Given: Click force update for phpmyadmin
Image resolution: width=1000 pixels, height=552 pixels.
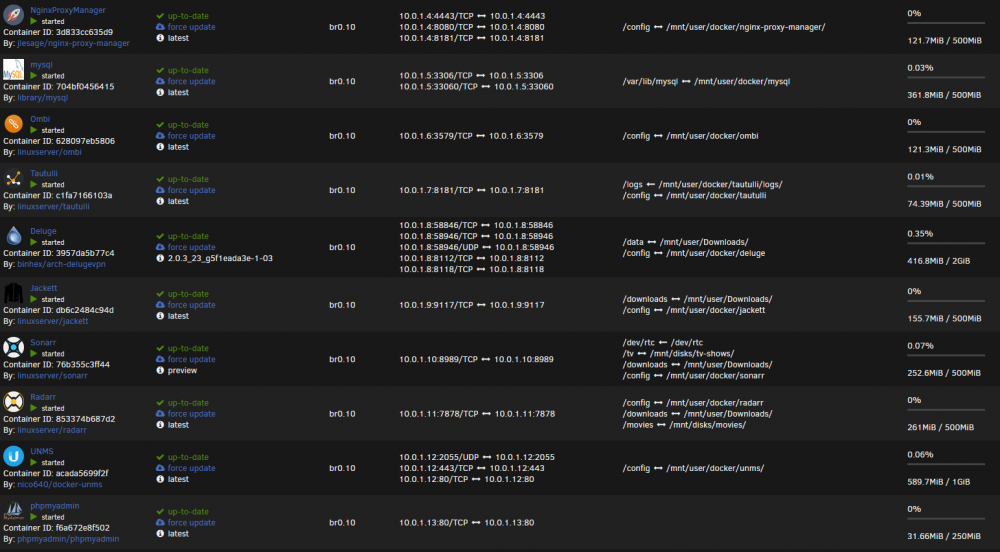Looking at the screenshot, I should (x=191, y=523).
